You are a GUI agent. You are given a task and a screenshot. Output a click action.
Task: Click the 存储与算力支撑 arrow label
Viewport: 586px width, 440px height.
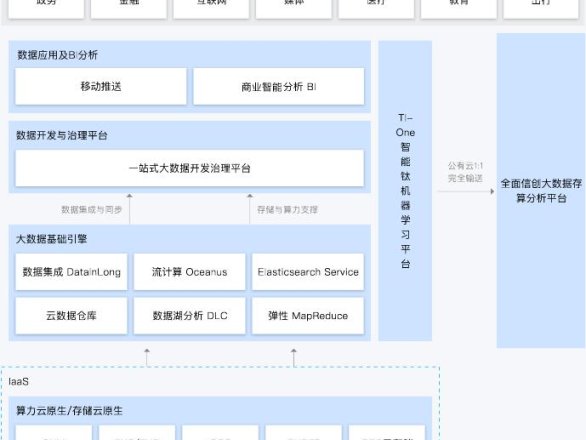coord(287,210)
